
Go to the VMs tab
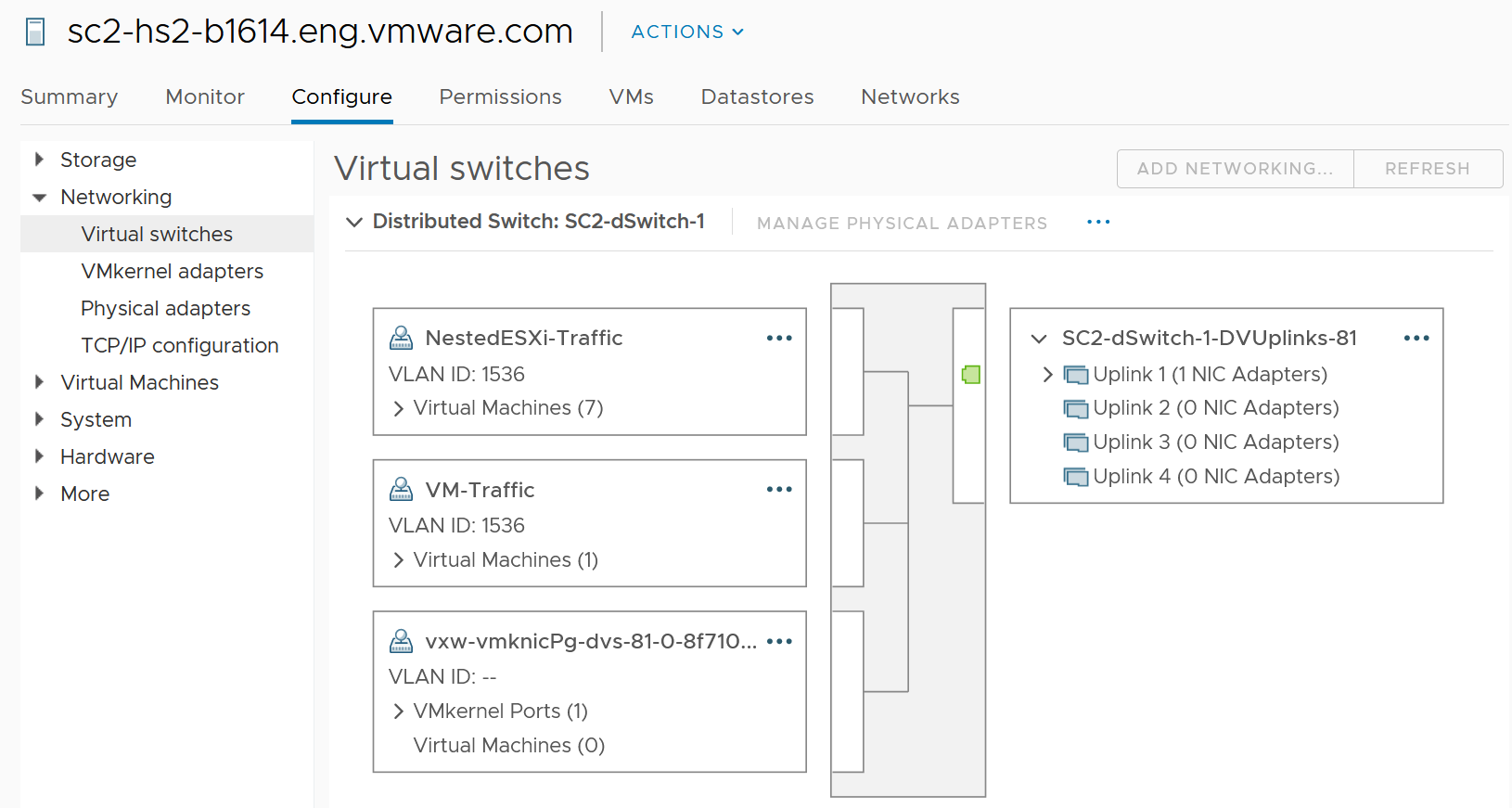pyautogui.click(x=632, y=96)
